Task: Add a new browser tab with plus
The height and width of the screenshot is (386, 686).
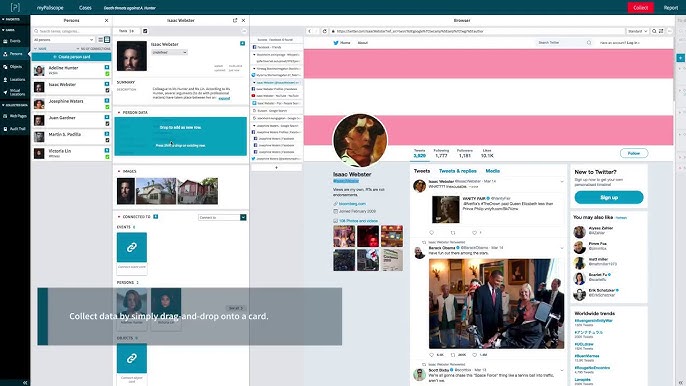Action: click(276, 167)
